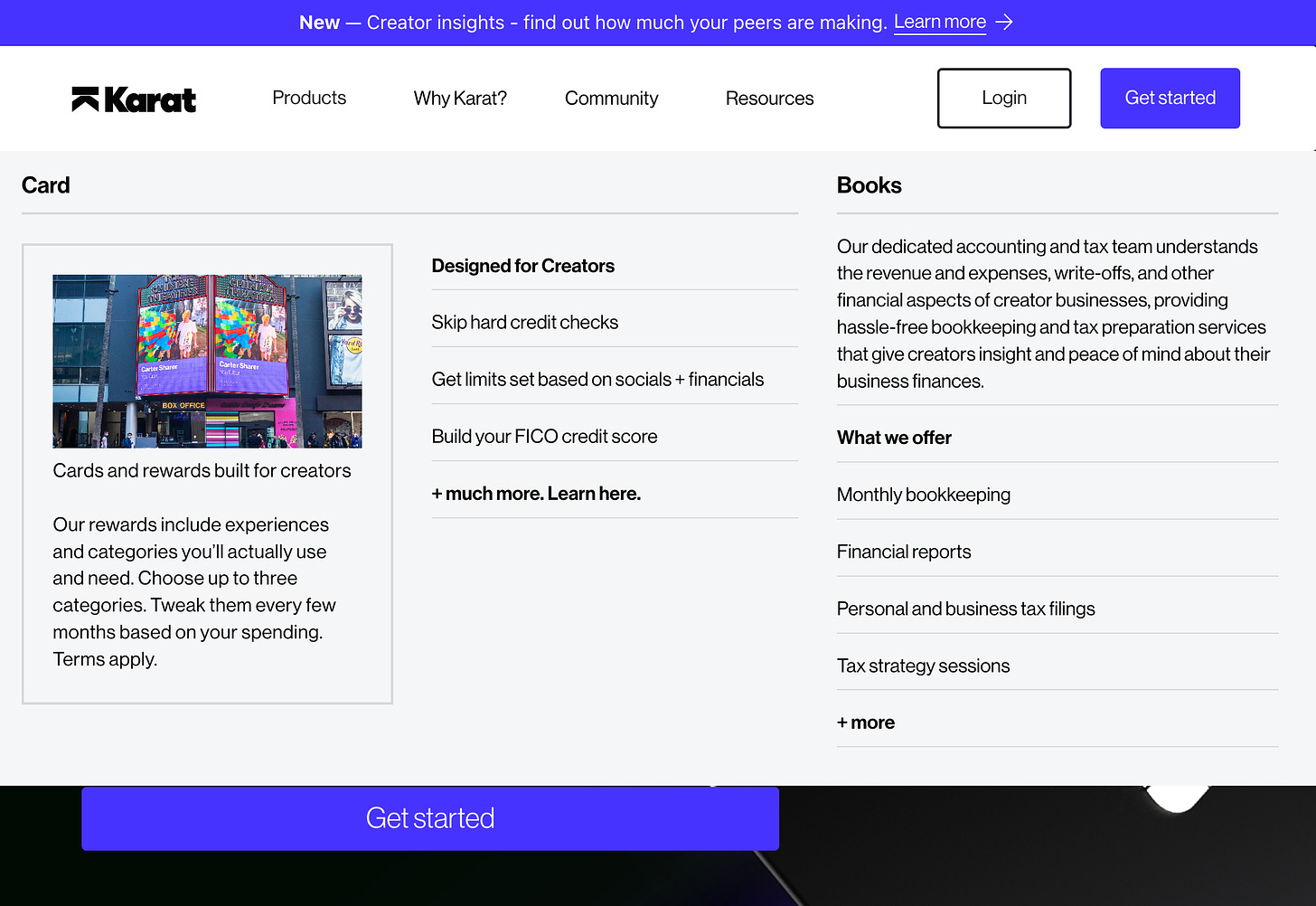Click the Karat logo
1316x906 pixels.
tap(134, 99)
